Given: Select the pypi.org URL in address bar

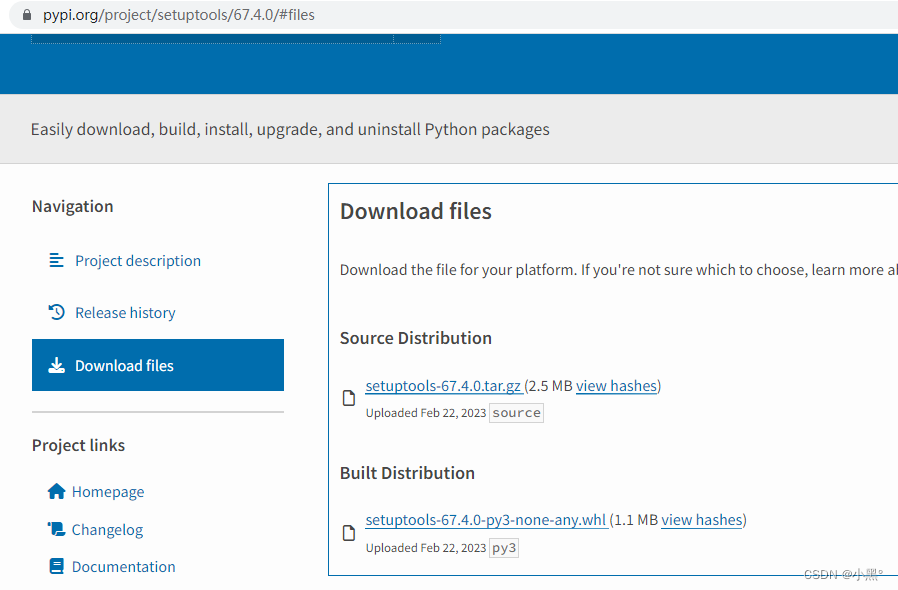Looking at the screenshot, I should tap(179, 15).
